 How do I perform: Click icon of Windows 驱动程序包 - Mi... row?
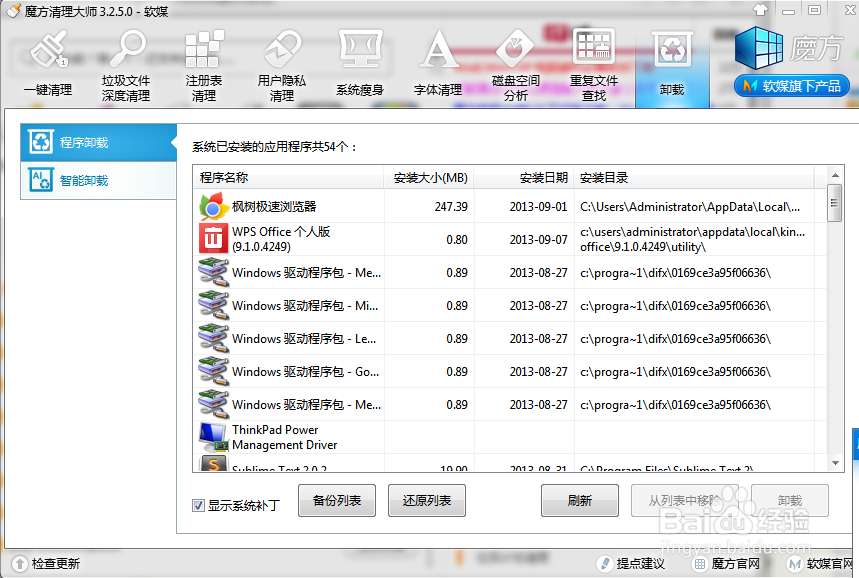pyautogui.click(x=213, y=305)
